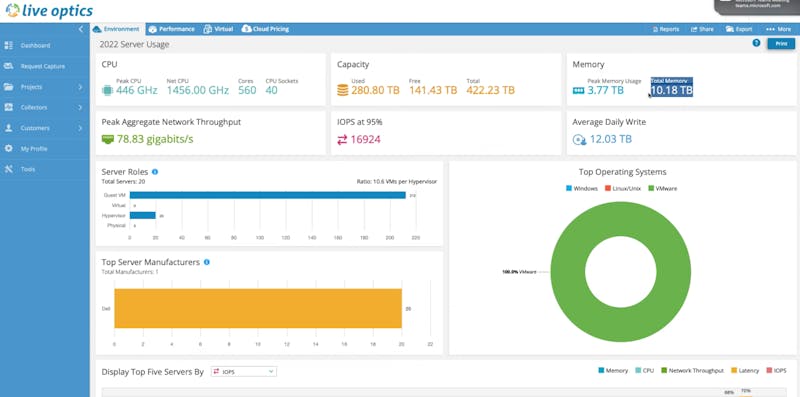800x397 pixels.
Task: Click the Dashboard sidebar icon
Action: pos(8,45)
